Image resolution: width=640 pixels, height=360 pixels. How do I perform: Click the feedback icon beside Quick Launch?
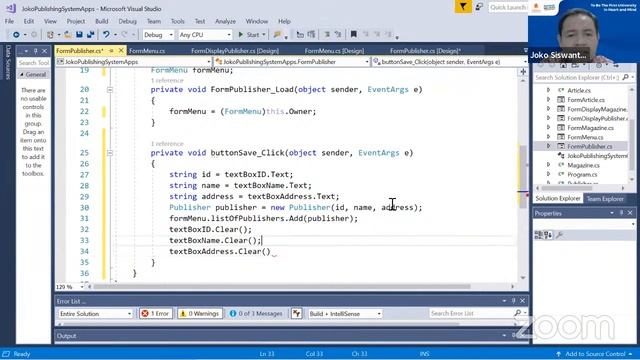click(479, 7)
